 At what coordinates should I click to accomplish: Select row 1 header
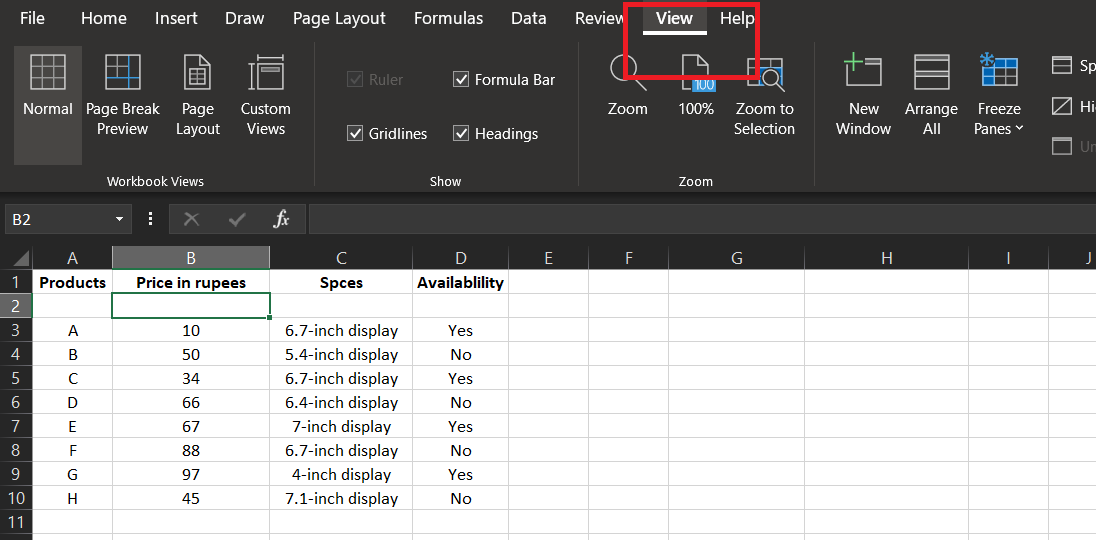[x=16, y=282]
